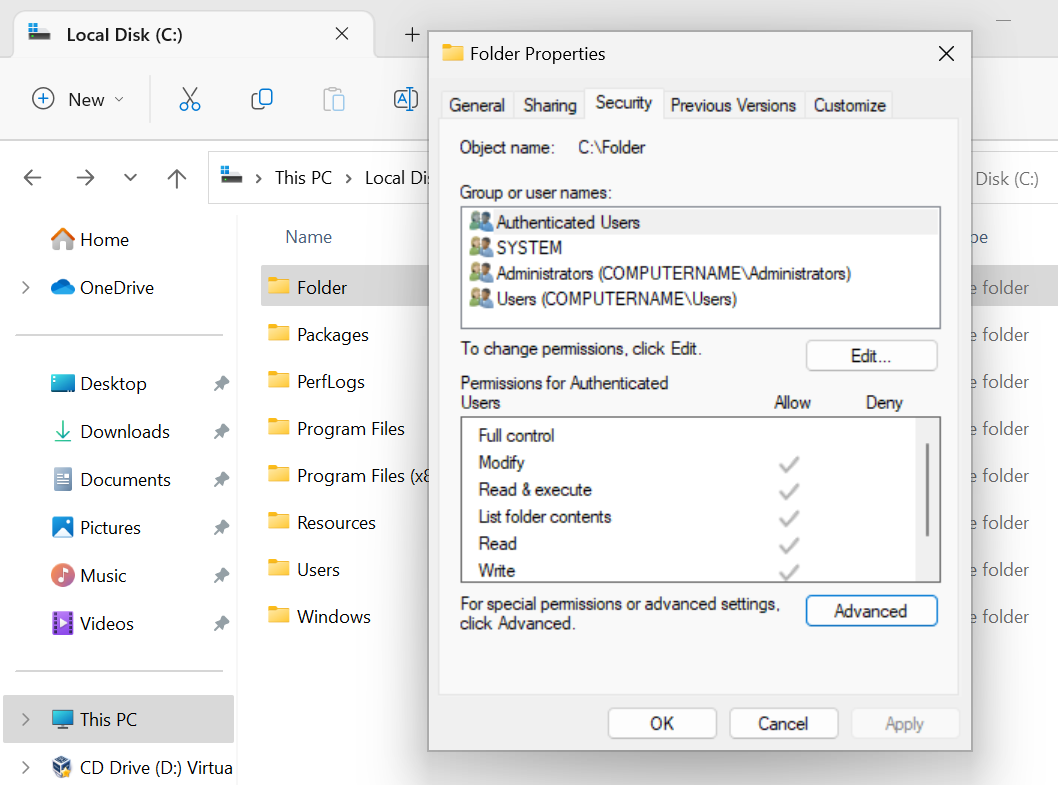Open the Sharing tab
Viewport: 1058px width, 785px height.
click(x=550, y=105)
